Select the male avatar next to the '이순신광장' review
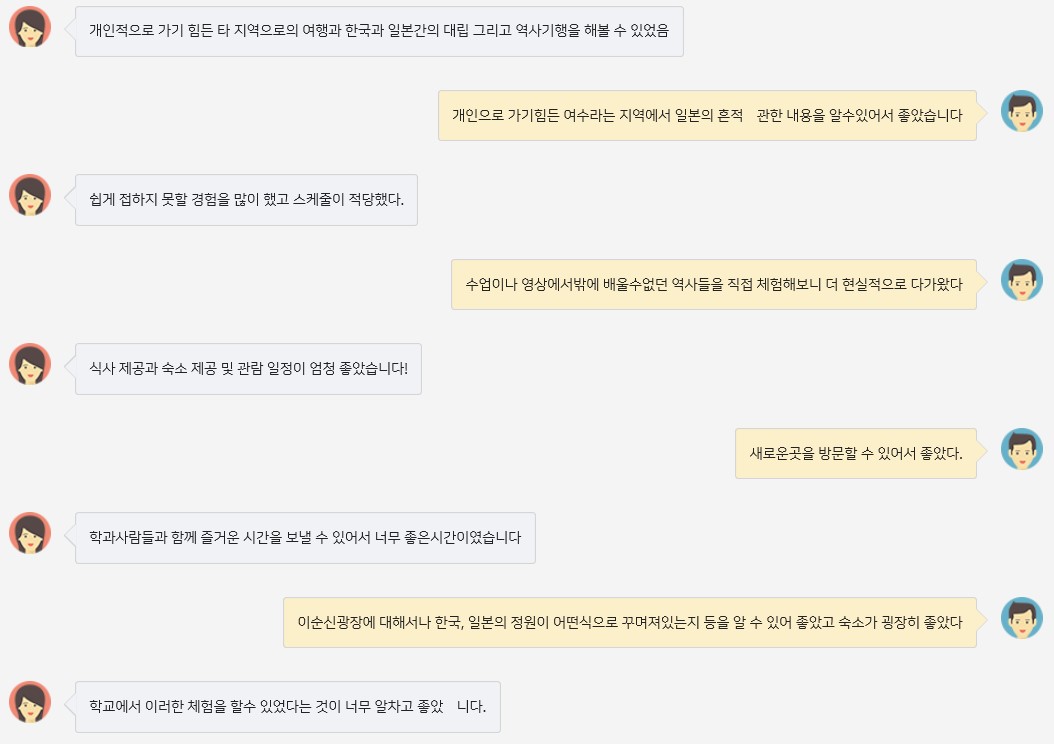The image size is (1054, 744). (x=1021, y=618)
